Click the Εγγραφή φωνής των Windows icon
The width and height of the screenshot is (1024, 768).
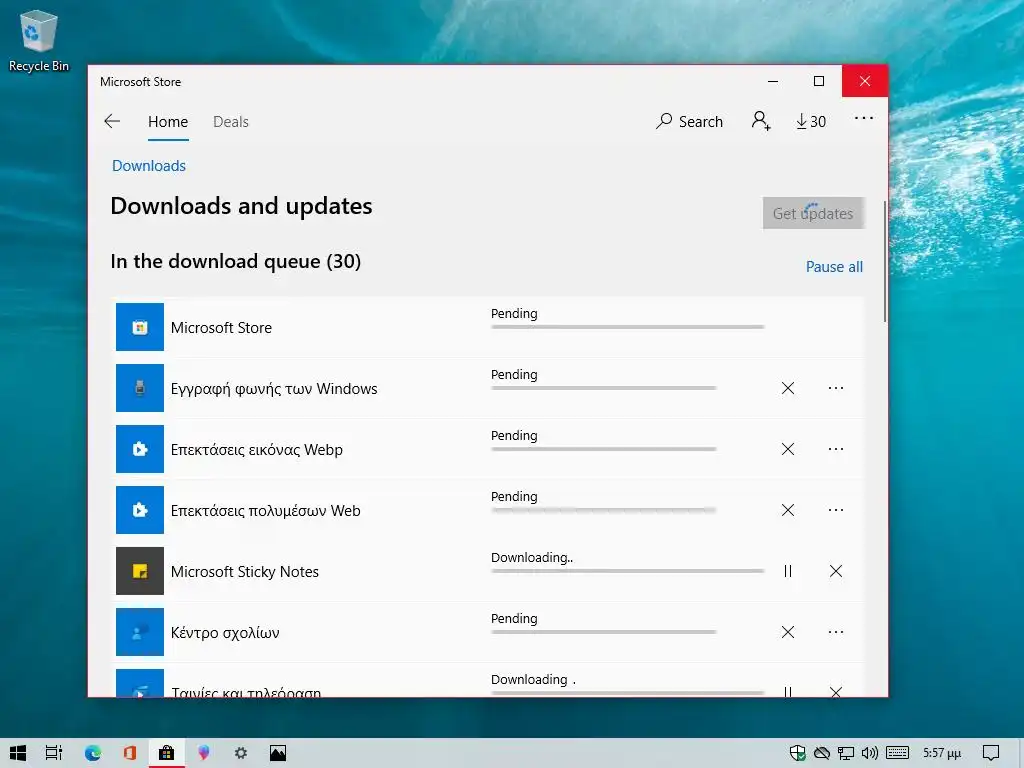coord(140,388)
